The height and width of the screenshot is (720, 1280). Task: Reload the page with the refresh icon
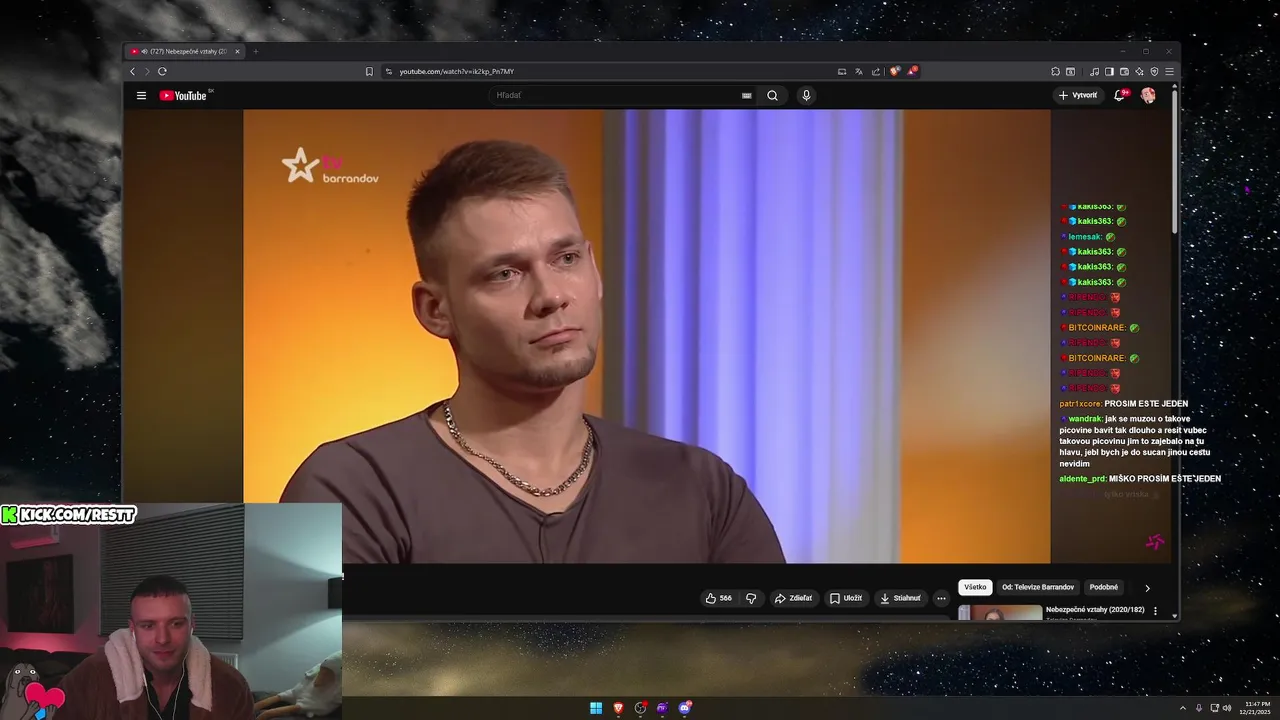[162, 71]
